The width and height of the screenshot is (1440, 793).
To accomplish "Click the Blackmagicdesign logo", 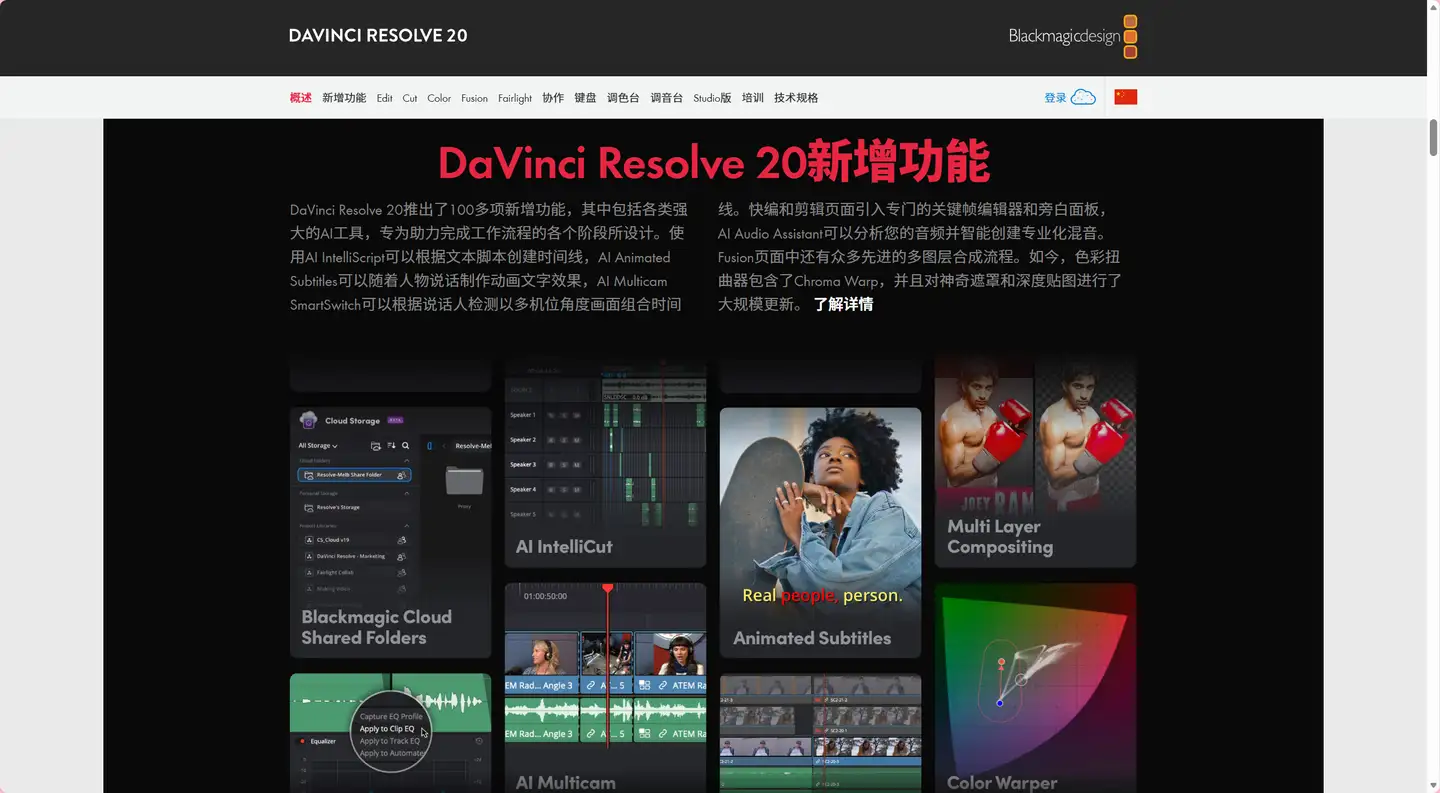I will click(x=1072, y=37).
